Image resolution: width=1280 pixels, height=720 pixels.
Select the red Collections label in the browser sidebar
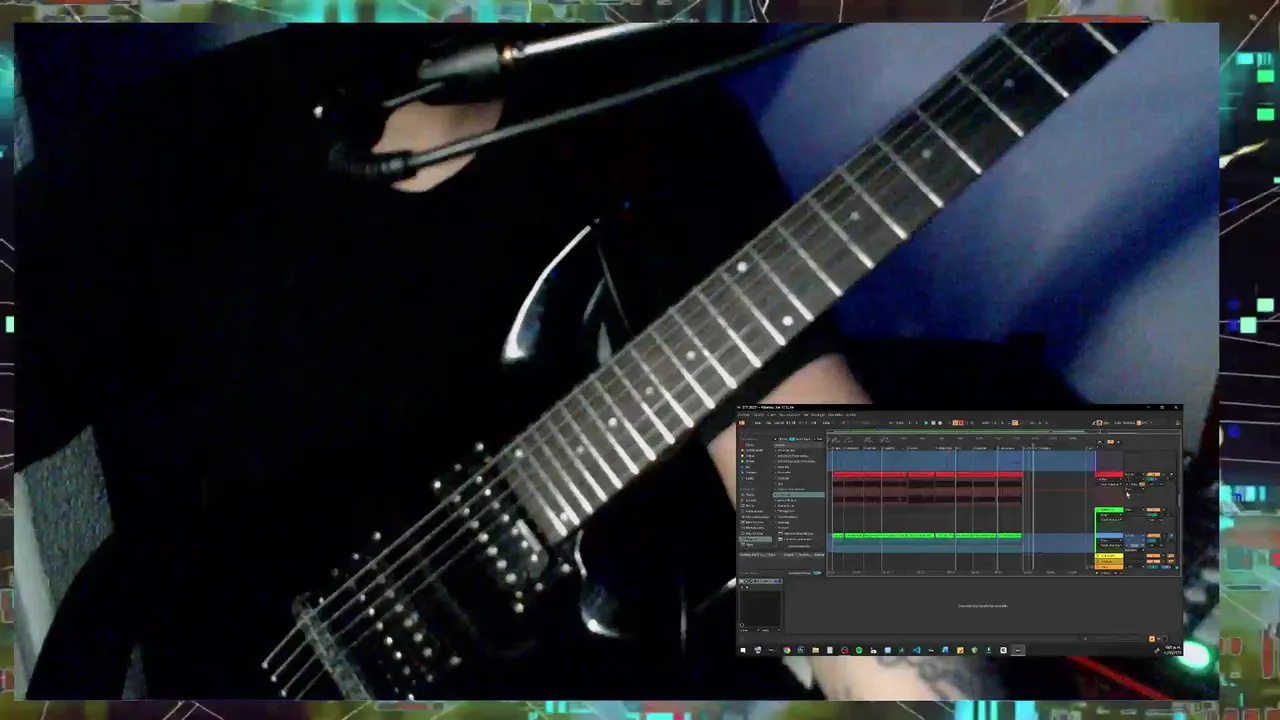coord(748,445)
